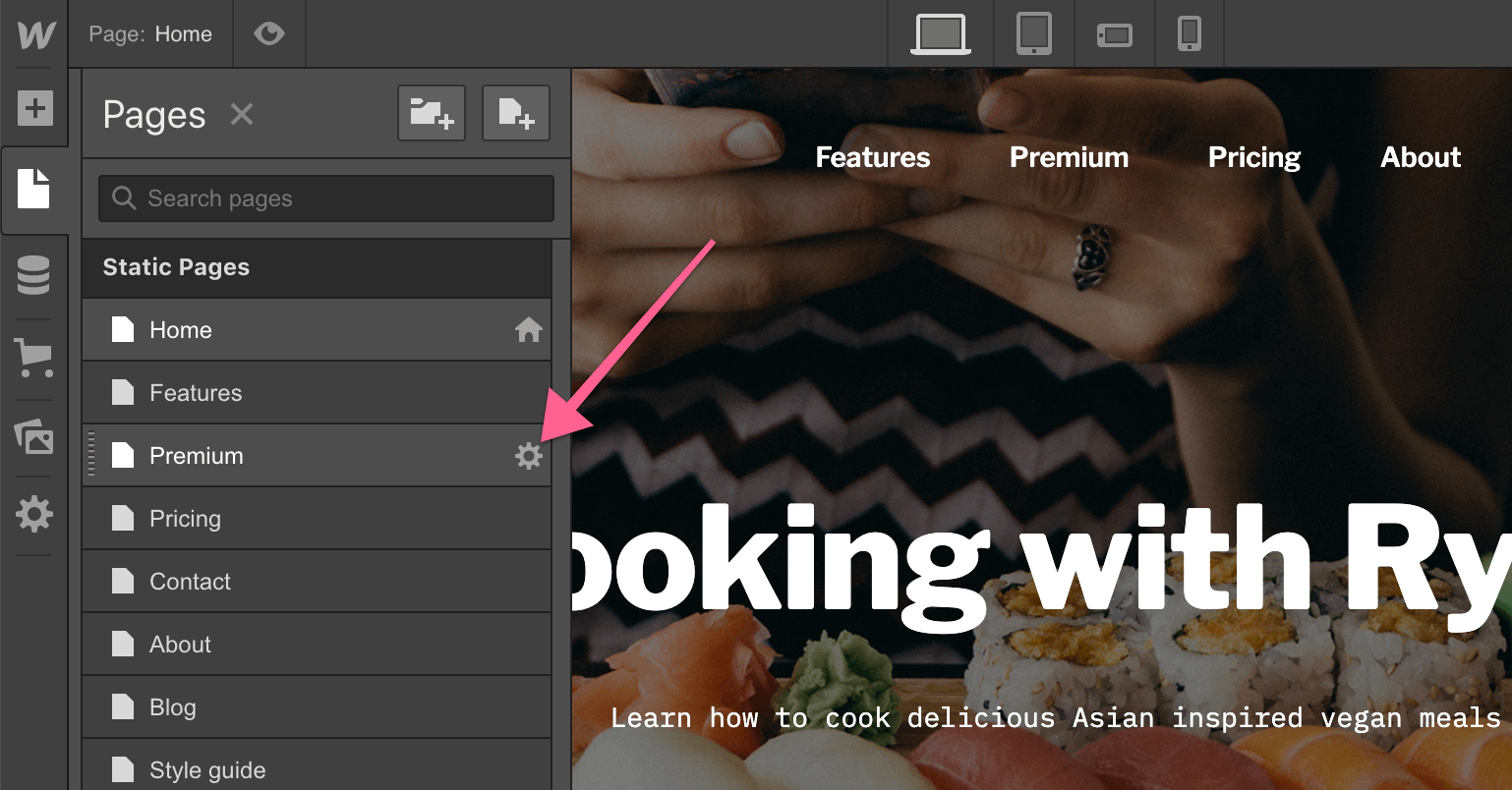Click the Webflow logo icon
This screenshot has height=790, width=1512.
(x=35, y=35)
